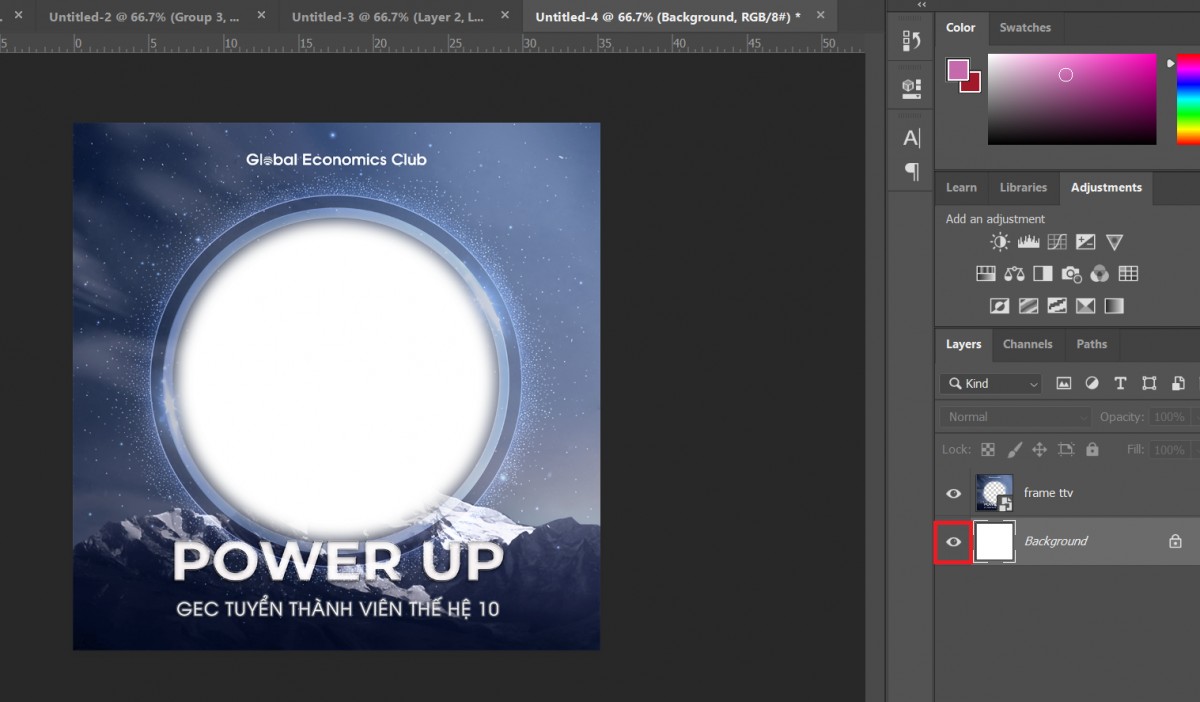The height and width of the screenshot is (702, 1200).
Task: Filter layers by type (T) icon
Action: click(x=1120, y=383)
